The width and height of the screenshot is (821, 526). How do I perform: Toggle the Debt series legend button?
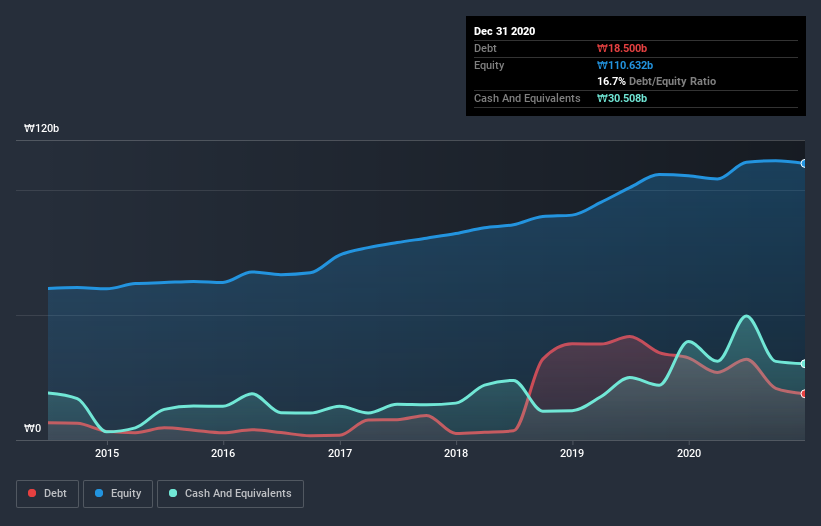(47, 494)
